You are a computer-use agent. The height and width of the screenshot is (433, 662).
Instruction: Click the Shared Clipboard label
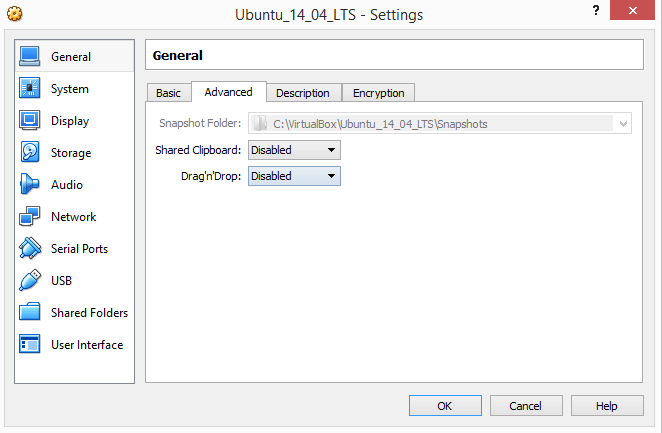coord(198,150)
